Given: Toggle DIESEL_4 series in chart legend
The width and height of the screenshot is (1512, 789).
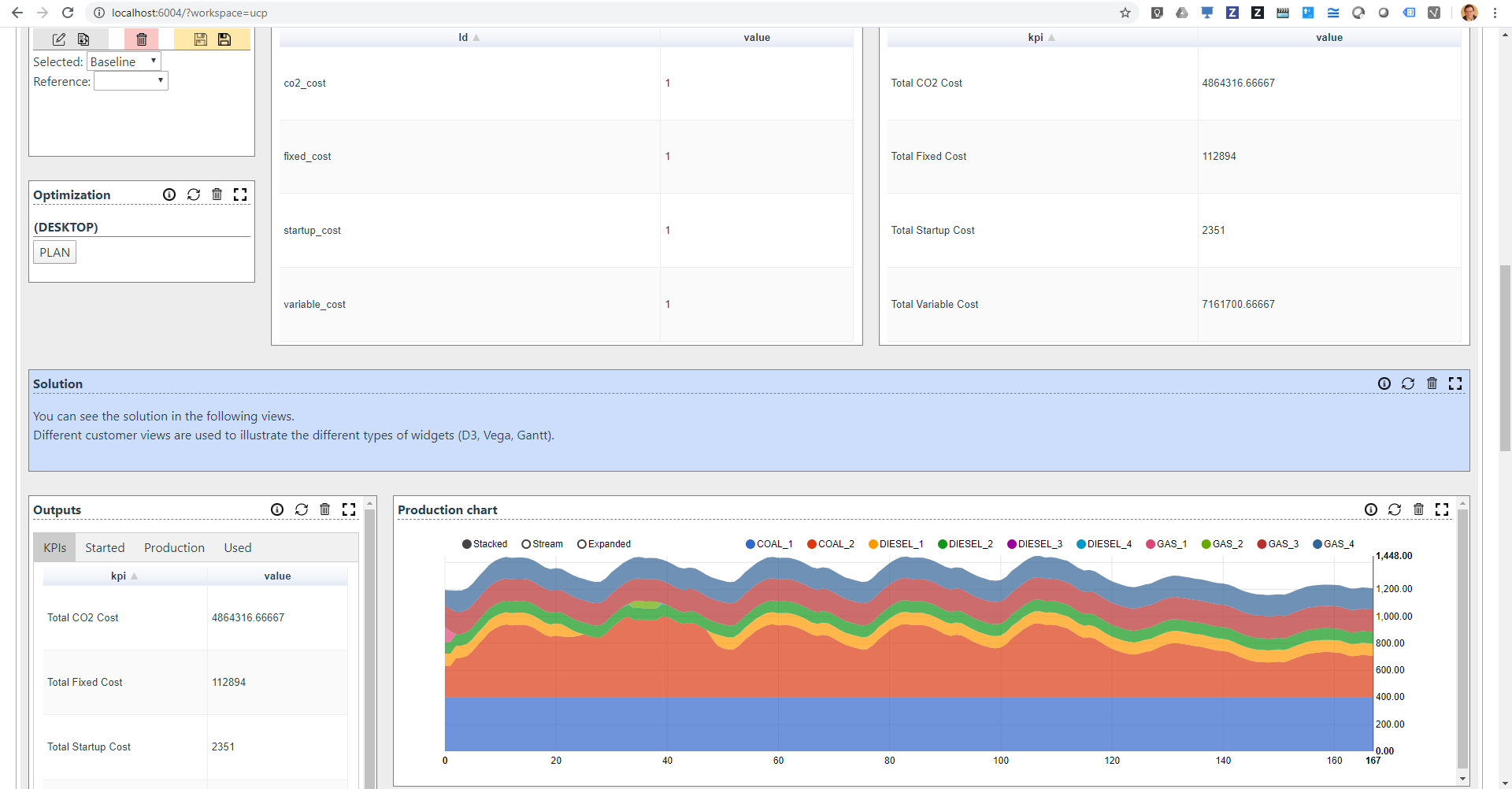Looking at the screenshot, I should tap(1104, 544).
